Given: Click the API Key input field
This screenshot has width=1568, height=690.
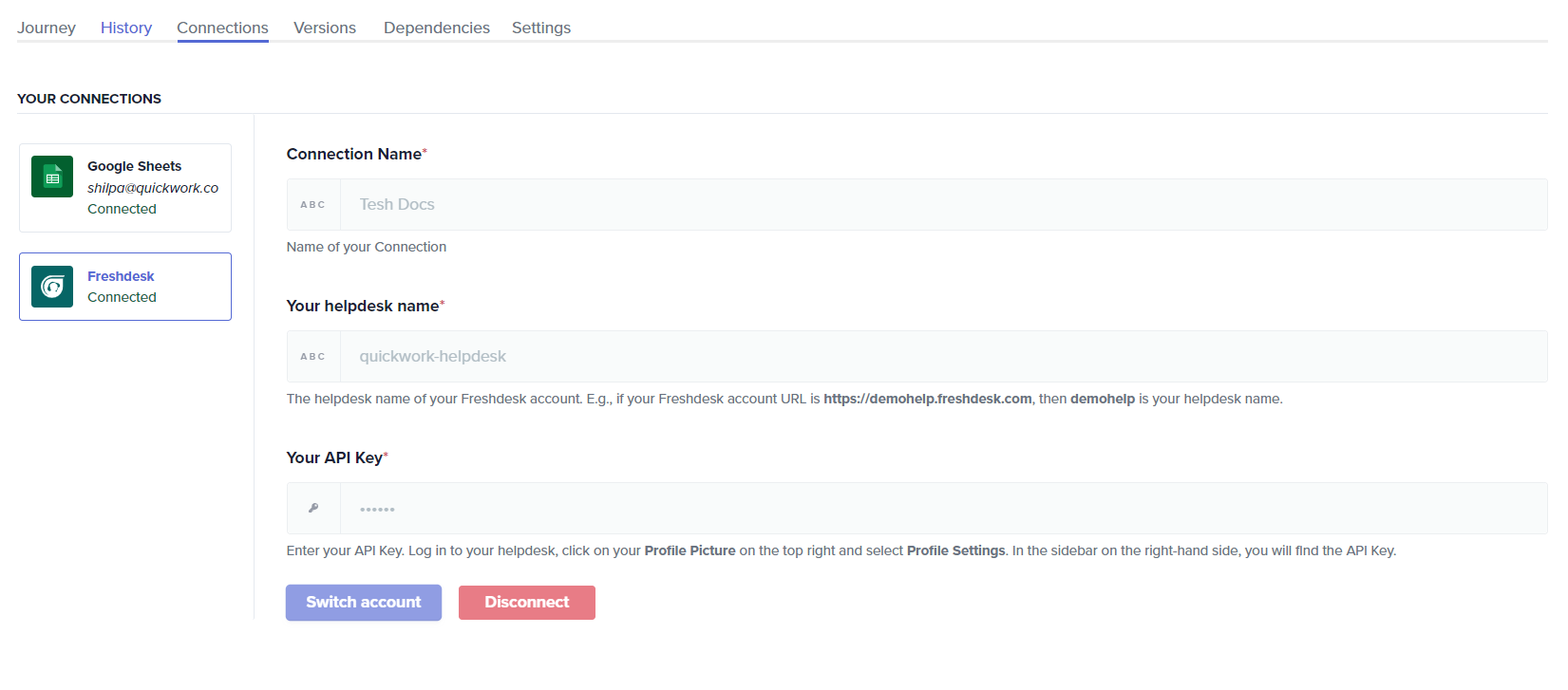Looking at the screenshot, I should tap(944, 508).
